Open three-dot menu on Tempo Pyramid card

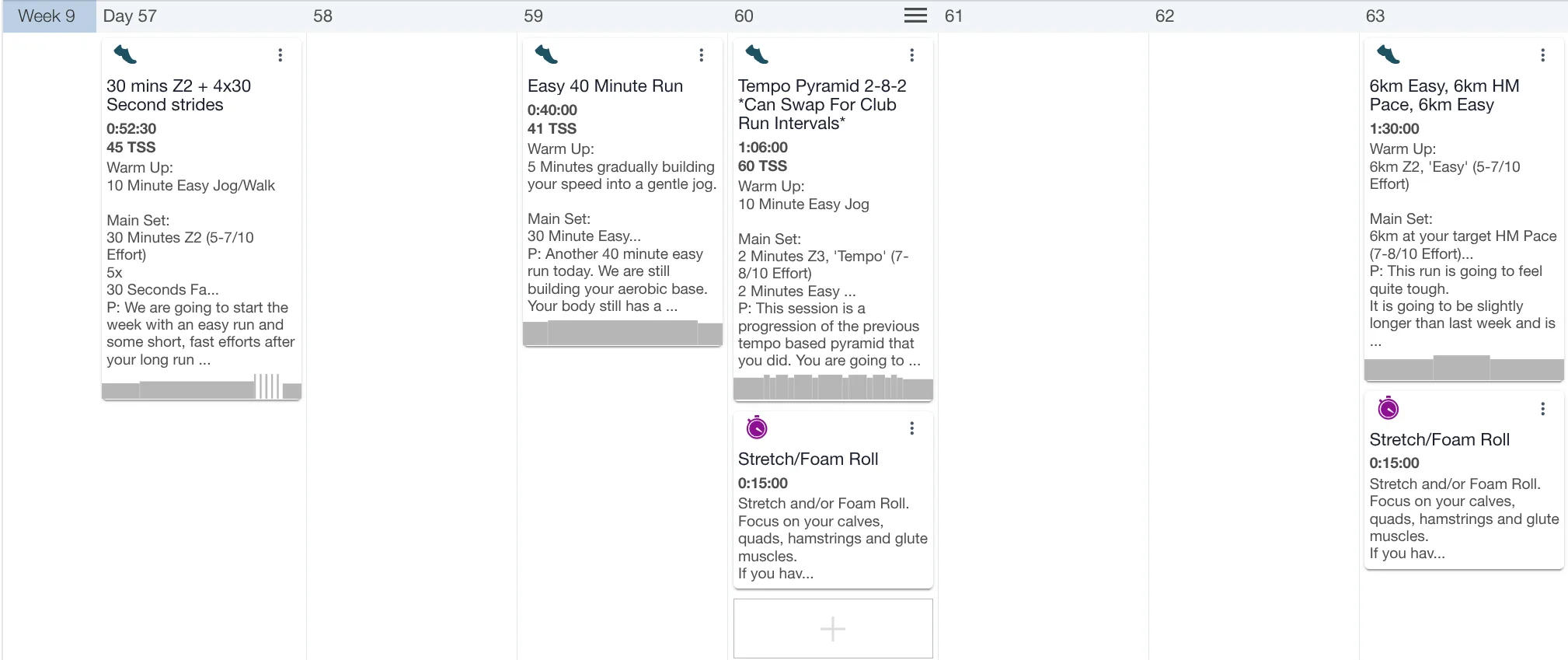tap(912, 55)
